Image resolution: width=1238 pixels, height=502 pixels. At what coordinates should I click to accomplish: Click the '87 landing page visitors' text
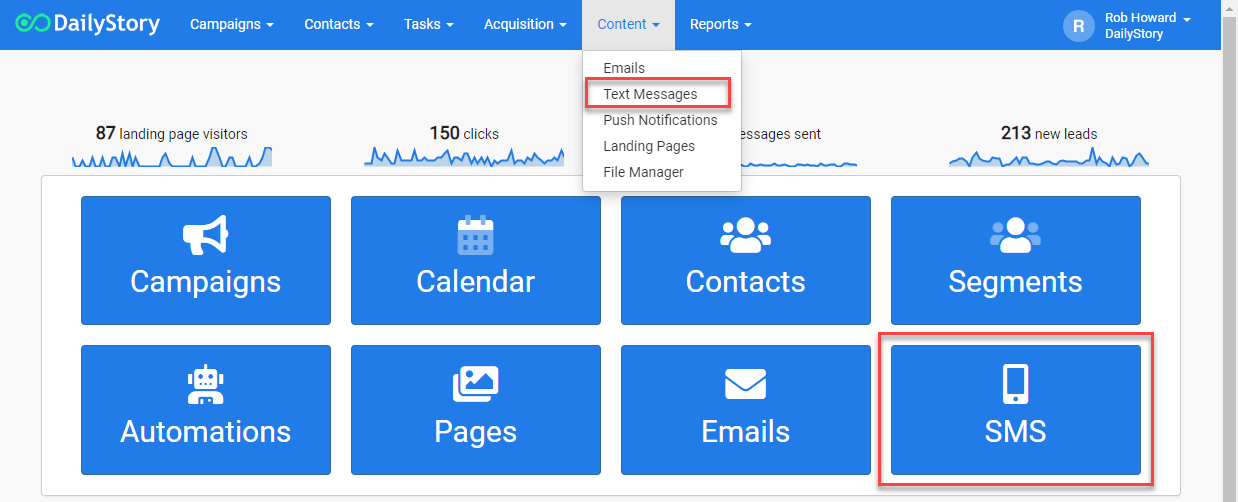click(x=172, y=133)
